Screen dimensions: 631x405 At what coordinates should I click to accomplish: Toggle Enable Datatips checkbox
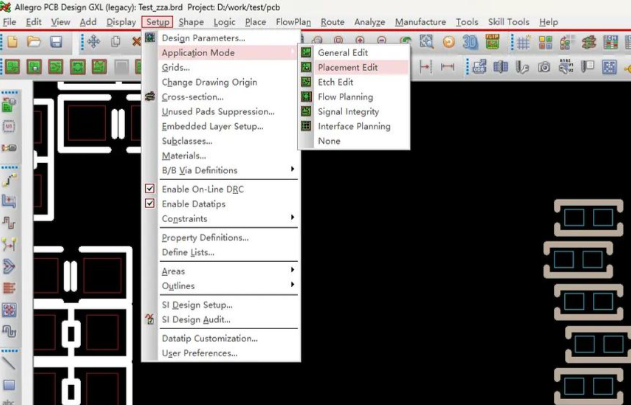coord(150,204)
